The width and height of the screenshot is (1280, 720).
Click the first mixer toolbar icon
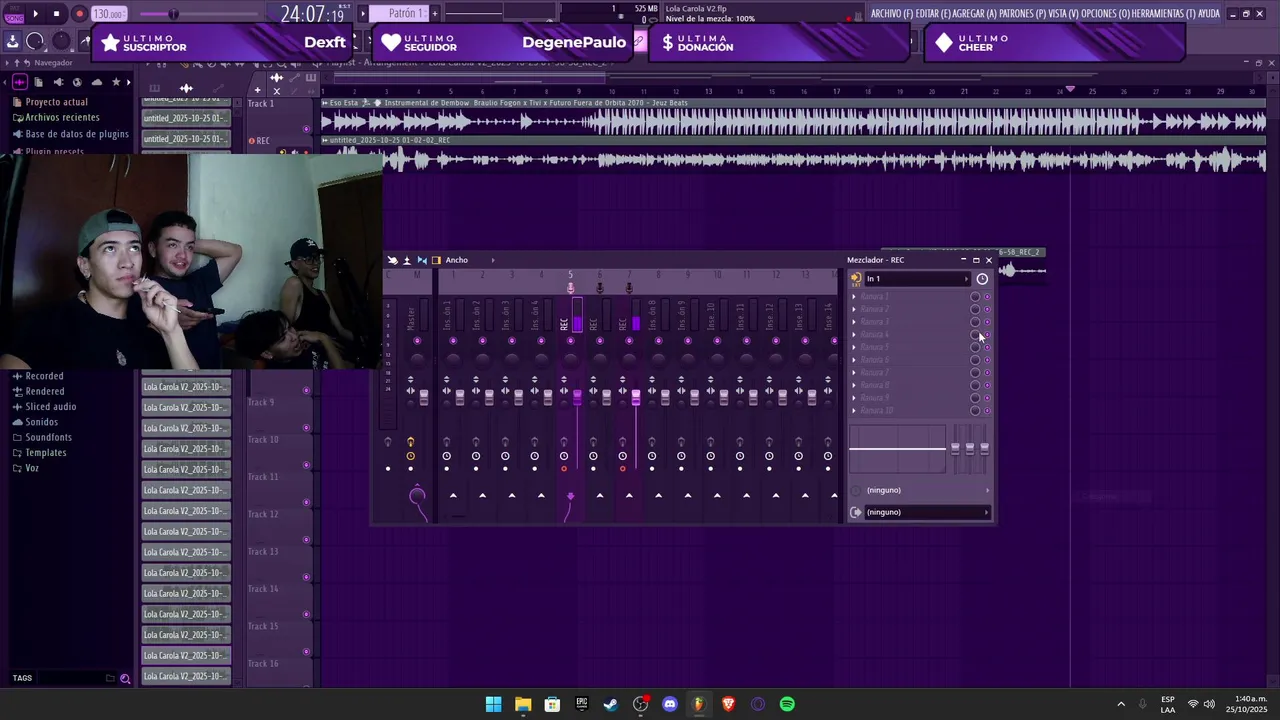tap(392, 260)
